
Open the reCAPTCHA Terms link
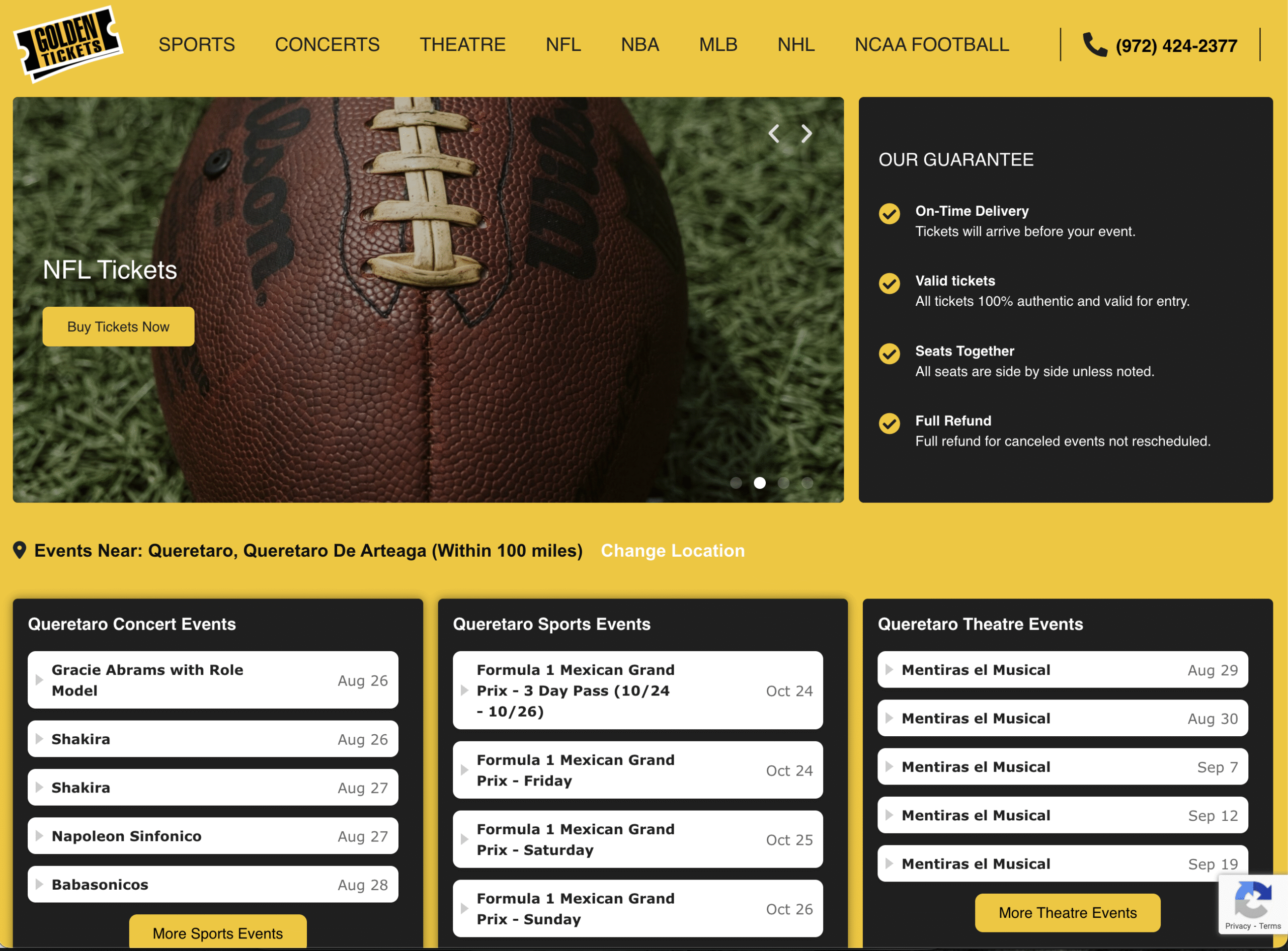pyautogui.click(x=1269, y=926)
